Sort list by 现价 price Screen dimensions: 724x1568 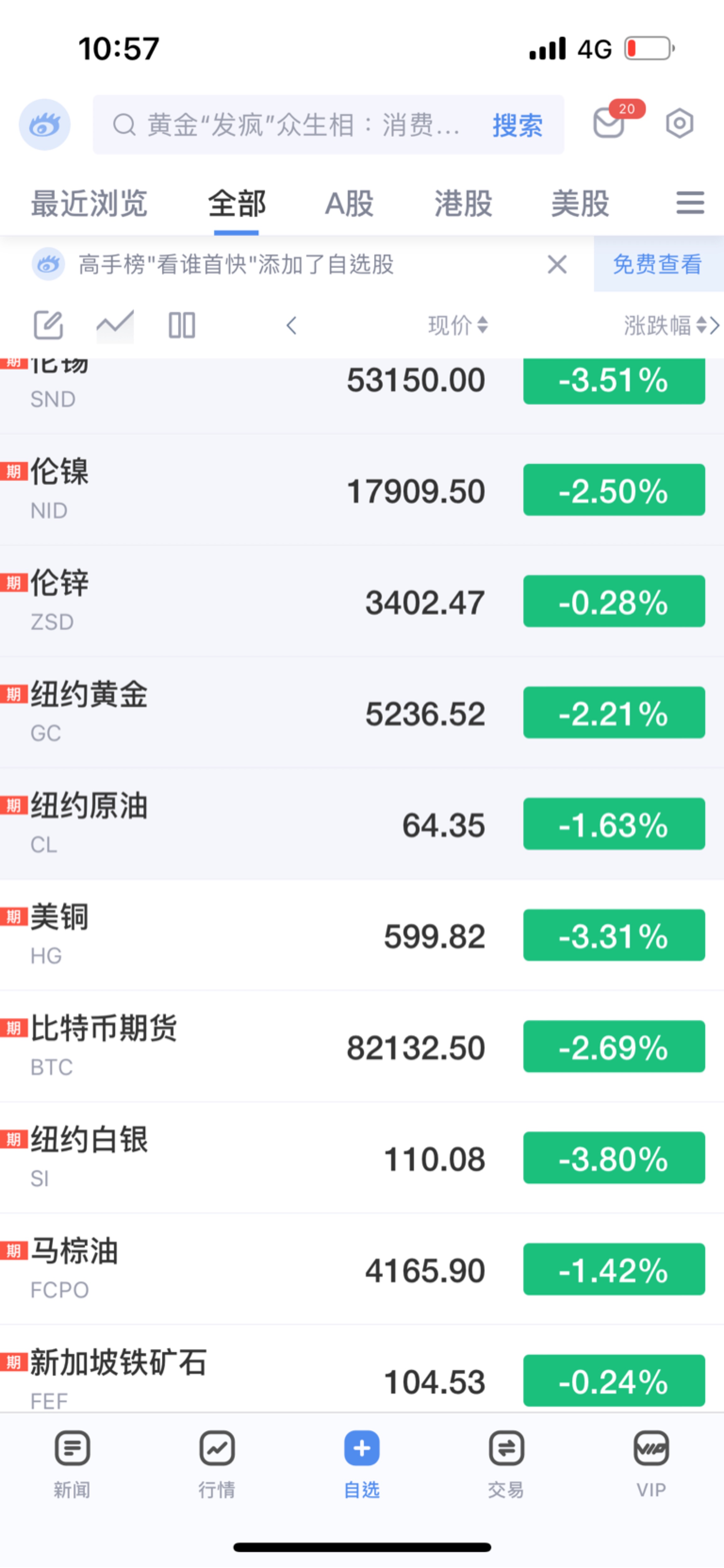458,326
